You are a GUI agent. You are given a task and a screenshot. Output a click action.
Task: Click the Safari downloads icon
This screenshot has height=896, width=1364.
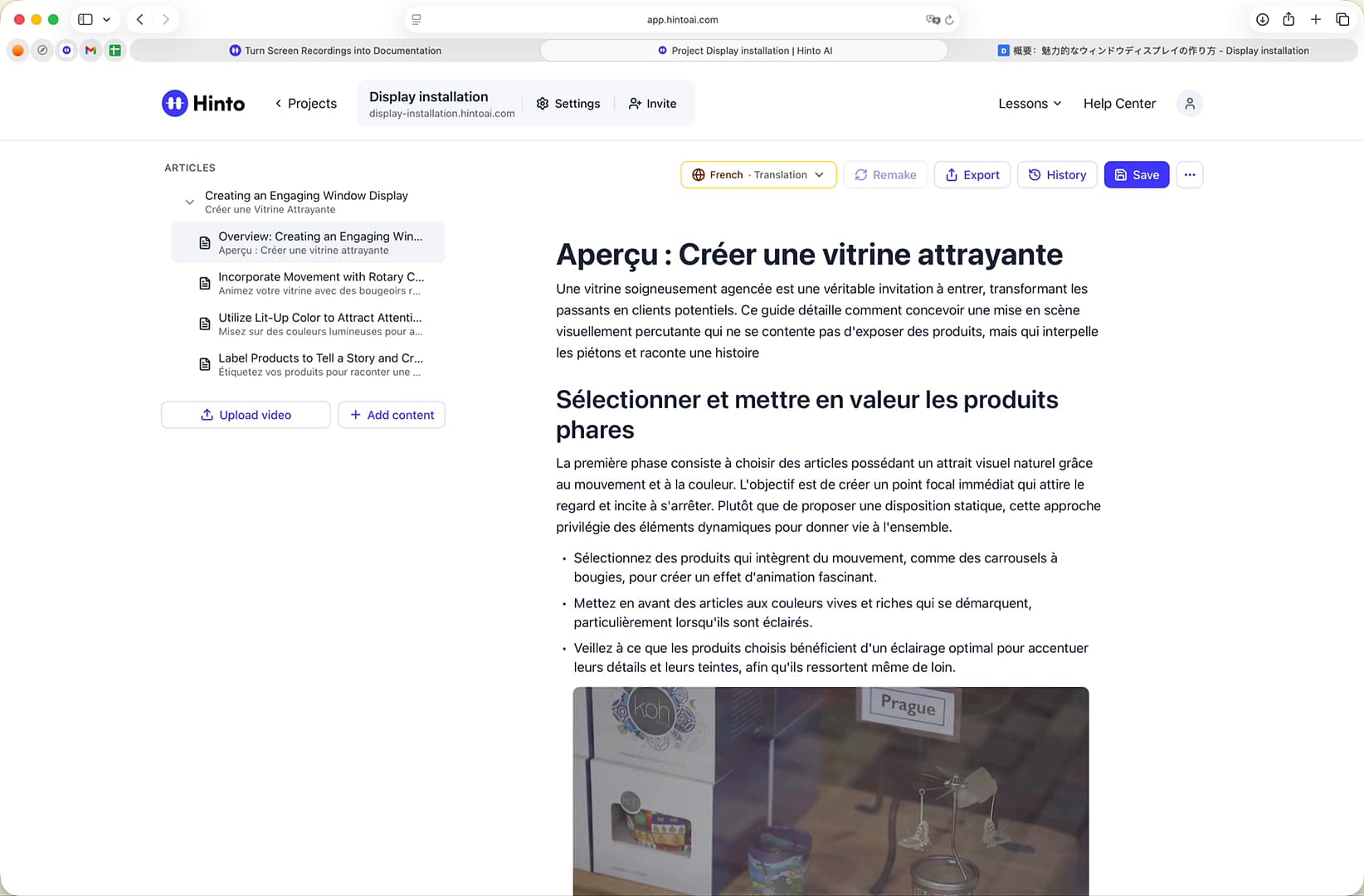(1262, 20)
